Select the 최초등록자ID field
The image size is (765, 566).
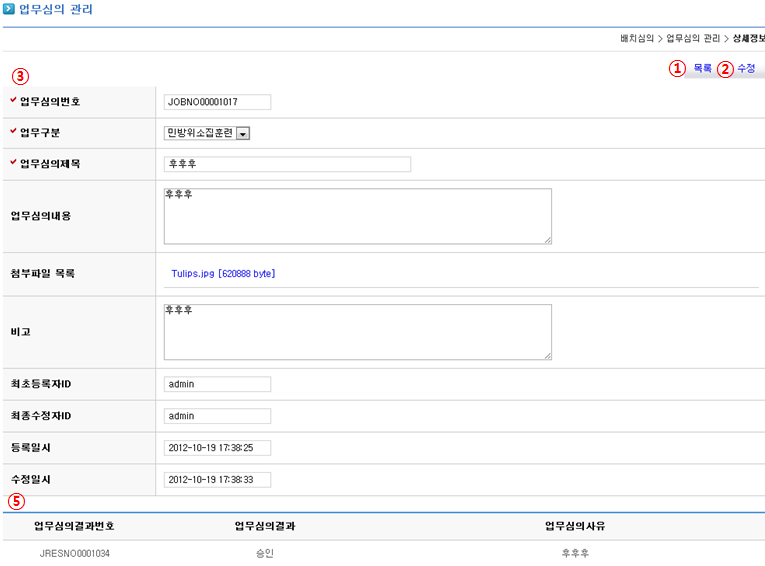pos(217,384)
